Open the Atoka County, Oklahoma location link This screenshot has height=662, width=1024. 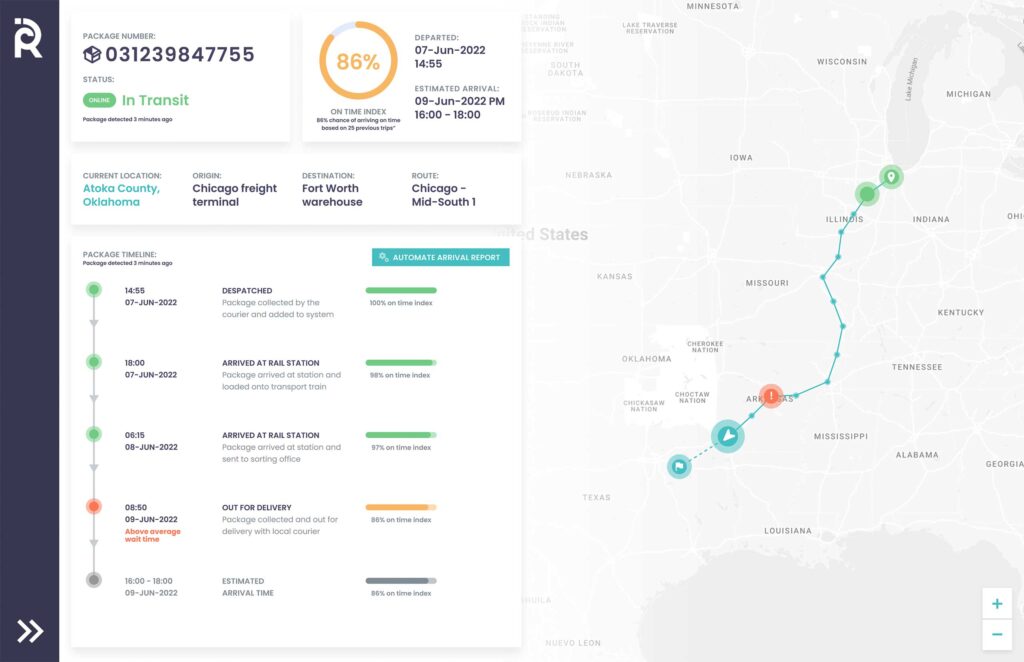(121, 195)
